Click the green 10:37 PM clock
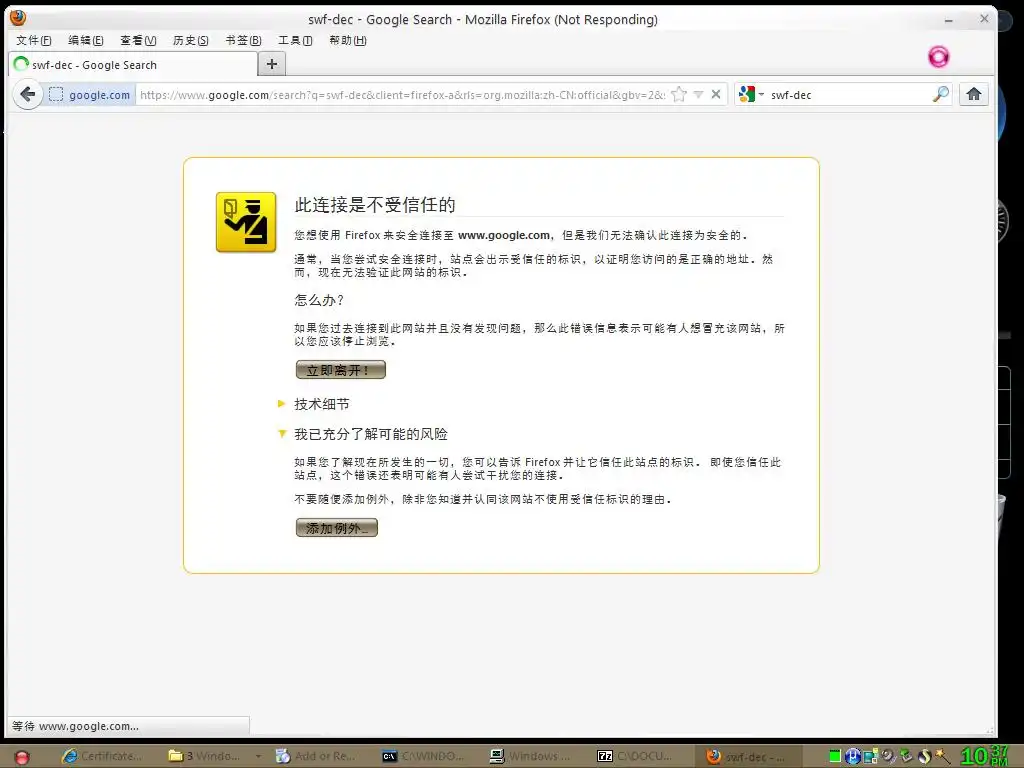Viewport: 1024px width, 768px height. coord(985,756)
